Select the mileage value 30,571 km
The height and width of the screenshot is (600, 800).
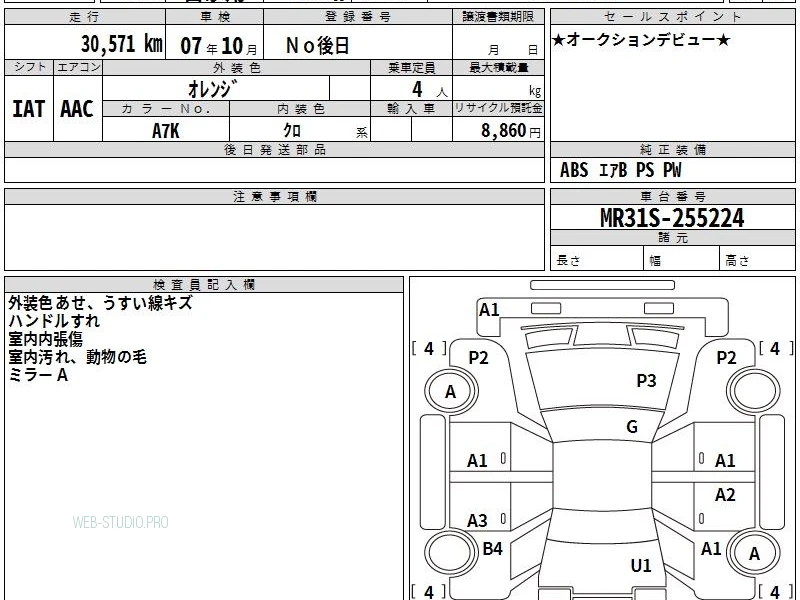click(x=121, y=44)
